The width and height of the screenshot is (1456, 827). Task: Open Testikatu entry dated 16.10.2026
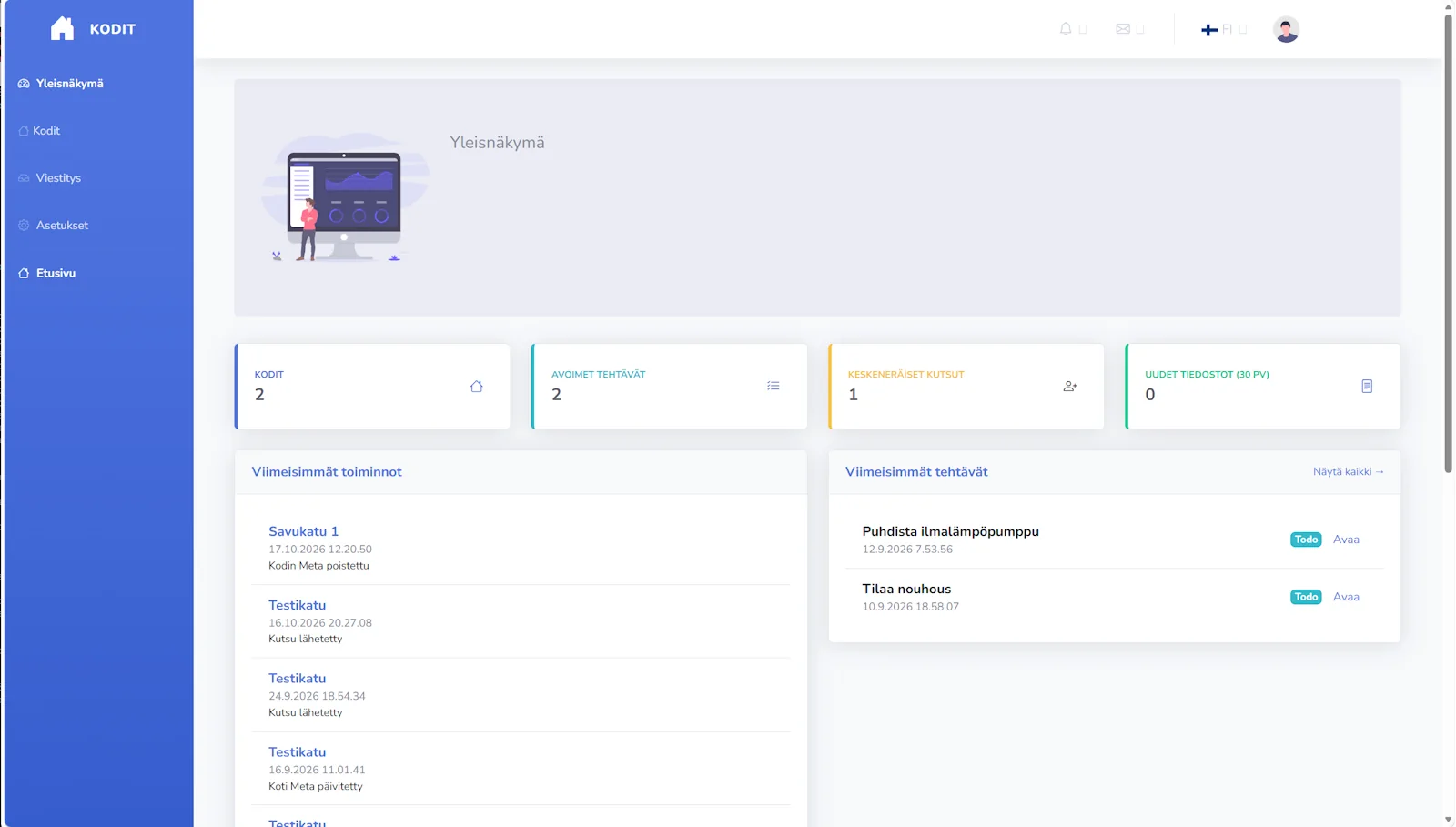[297, 605]
